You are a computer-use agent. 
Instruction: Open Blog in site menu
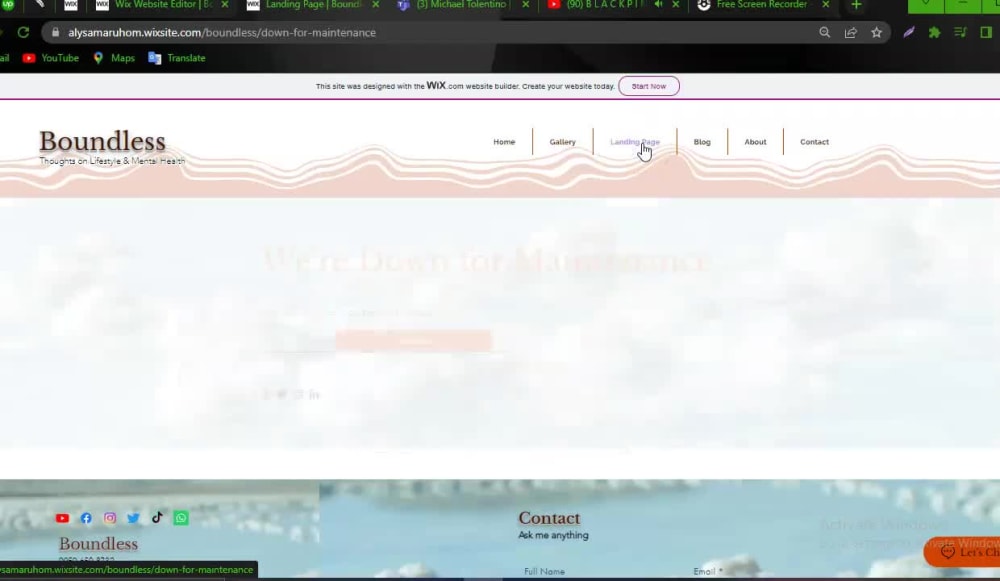click(702, 142)
